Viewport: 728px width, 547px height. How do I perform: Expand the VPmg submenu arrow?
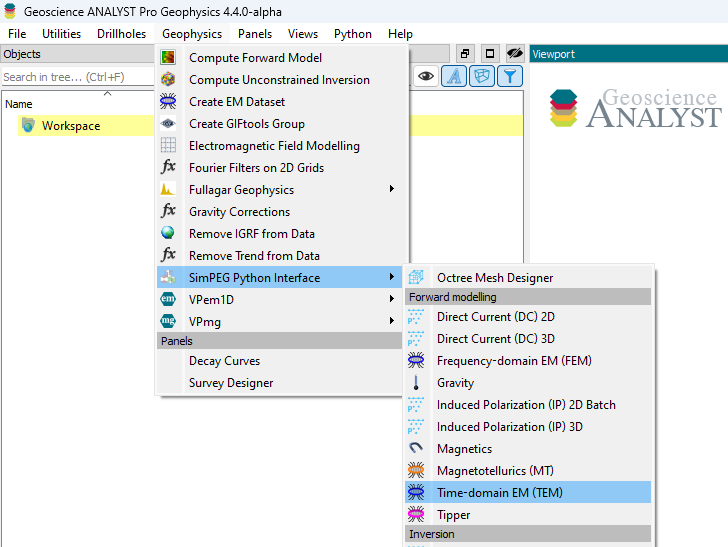(x=391, y=321)
